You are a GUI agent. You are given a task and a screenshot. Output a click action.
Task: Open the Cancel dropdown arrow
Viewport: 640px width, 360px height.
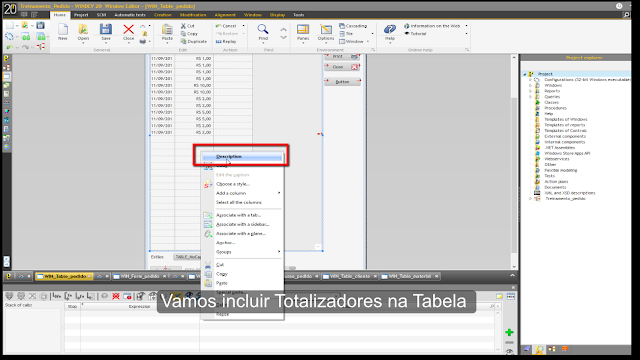[244, 26]
